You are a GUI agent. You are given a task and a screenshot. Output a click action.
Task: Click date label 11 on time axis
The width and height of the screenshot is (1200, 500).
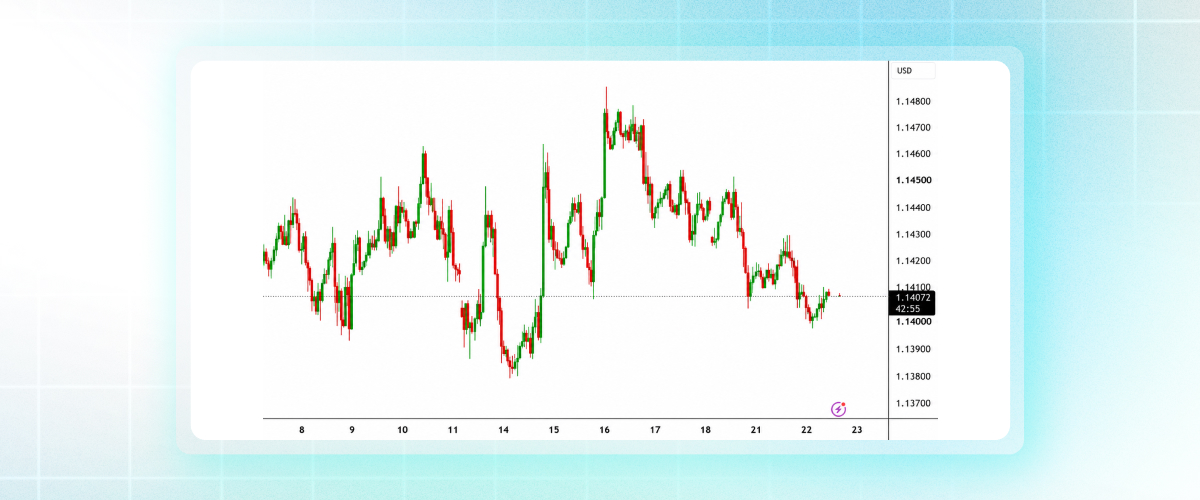point(453,429)
